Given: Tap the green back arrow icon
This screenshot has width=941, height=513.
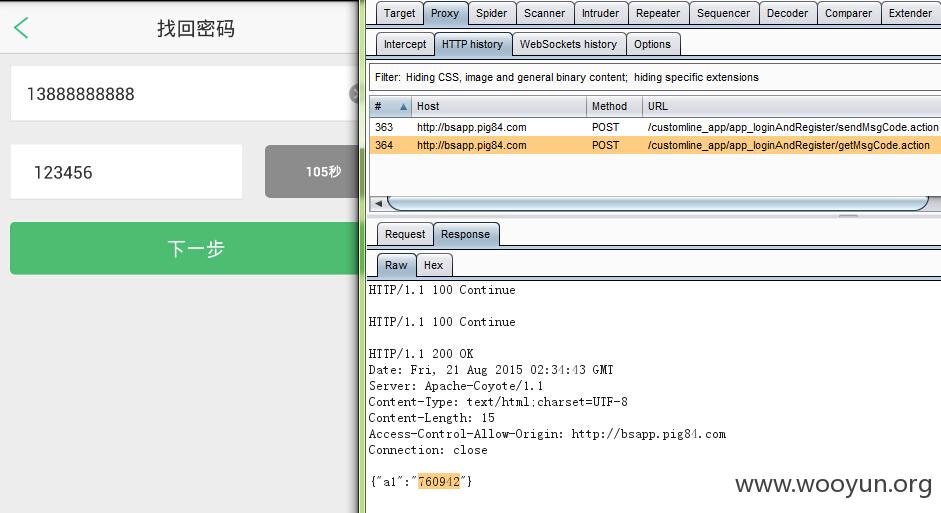Looking at the screenshot, I should (x=21, y=28).
